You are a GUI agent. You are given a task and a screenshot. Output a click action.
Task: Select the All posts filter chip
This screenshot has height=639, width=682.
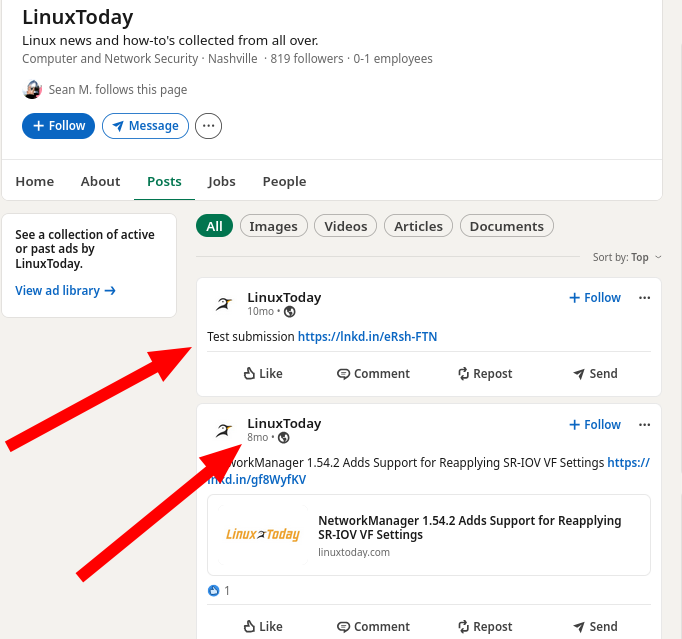click(214, 226)
